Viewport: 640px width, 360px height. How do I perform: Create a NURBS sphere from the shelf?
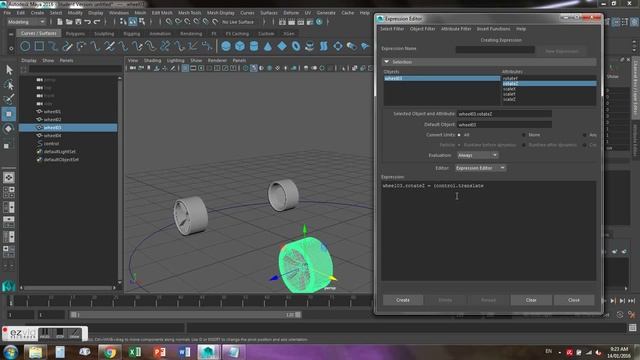(x=226, y=46)
